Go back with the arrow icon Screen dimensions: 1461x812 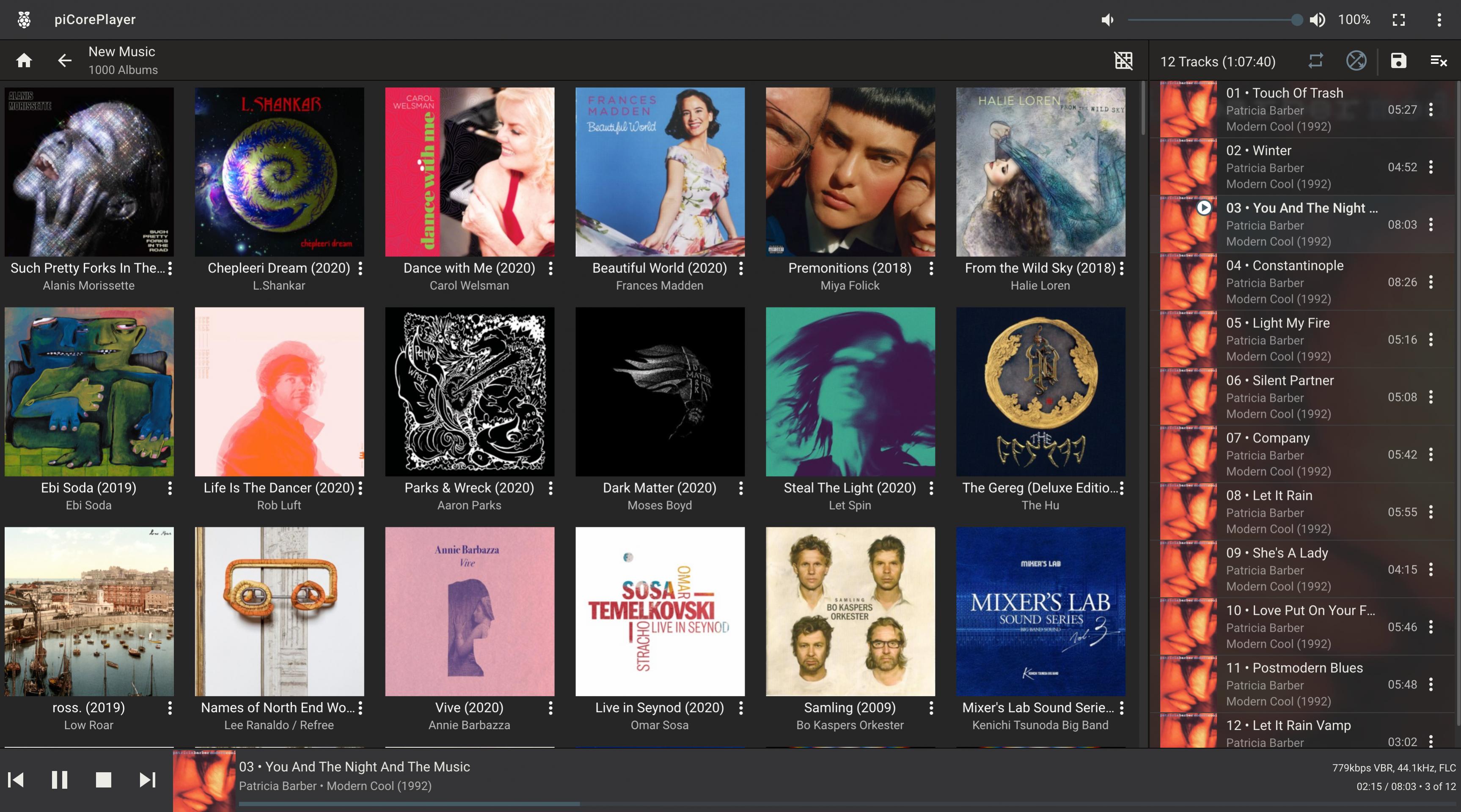(x=65, y=60)
